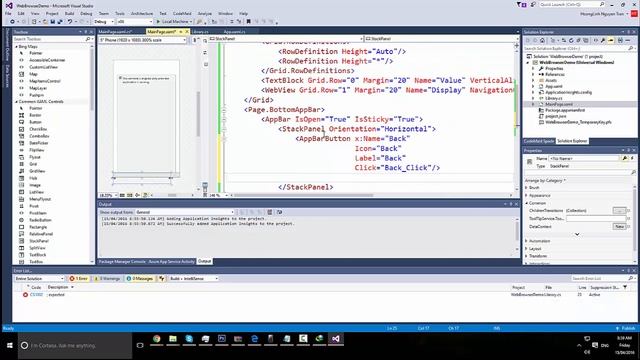Click the filter icon in Error List toolbar
The image size is (640, 360).
coord(162,278)
